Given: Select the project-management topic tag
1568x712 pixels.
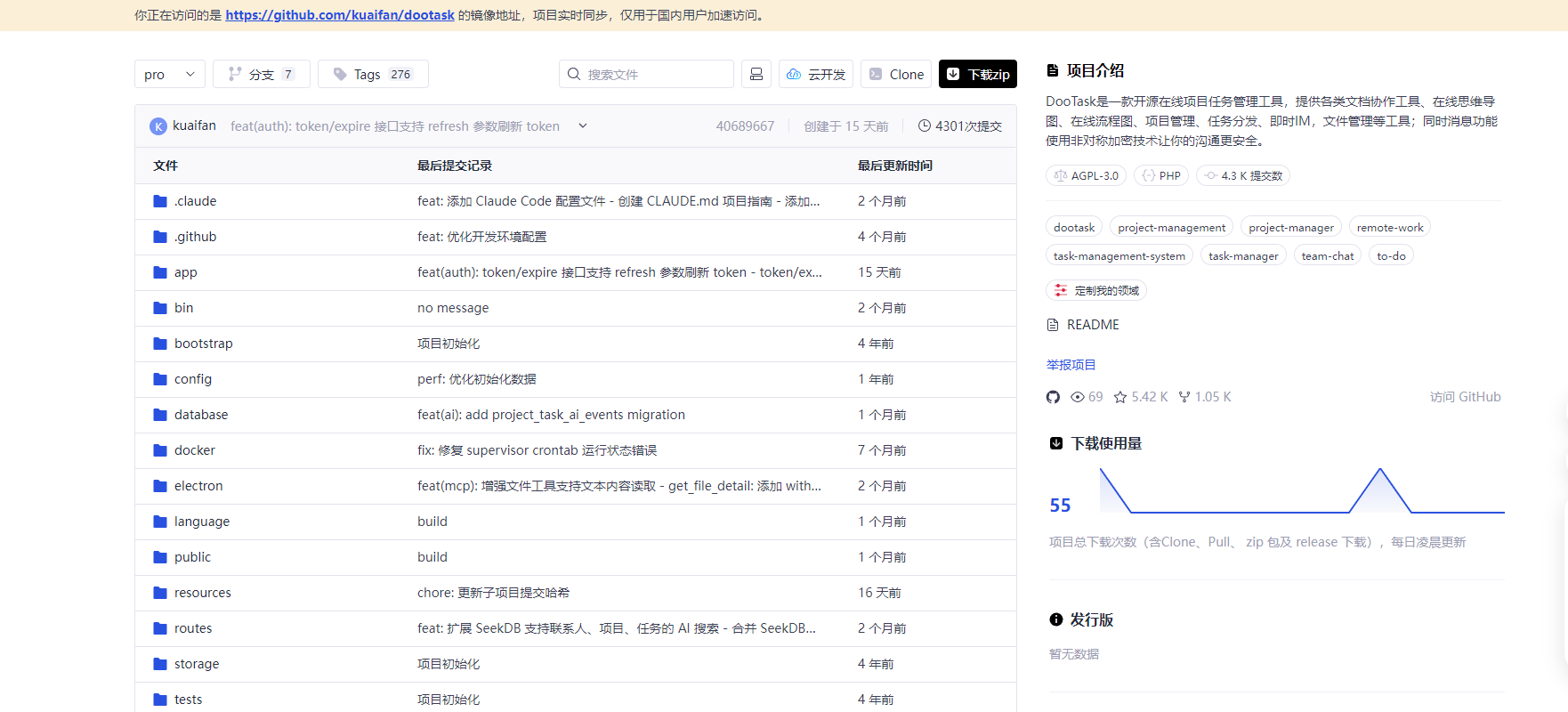Looking at the screenshot, I should click(x=1171, y=227).
